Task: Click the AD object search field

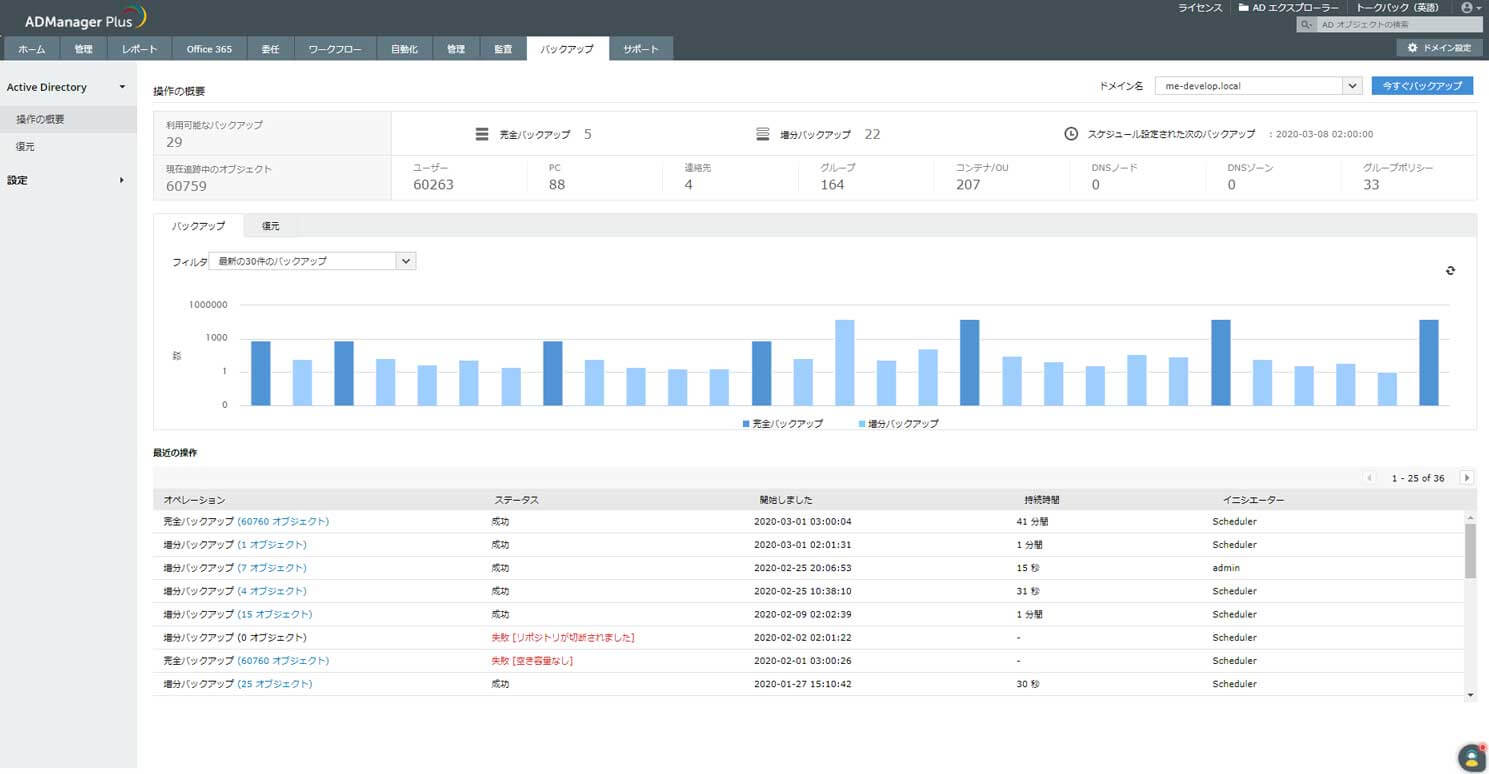Action: 1397,25
